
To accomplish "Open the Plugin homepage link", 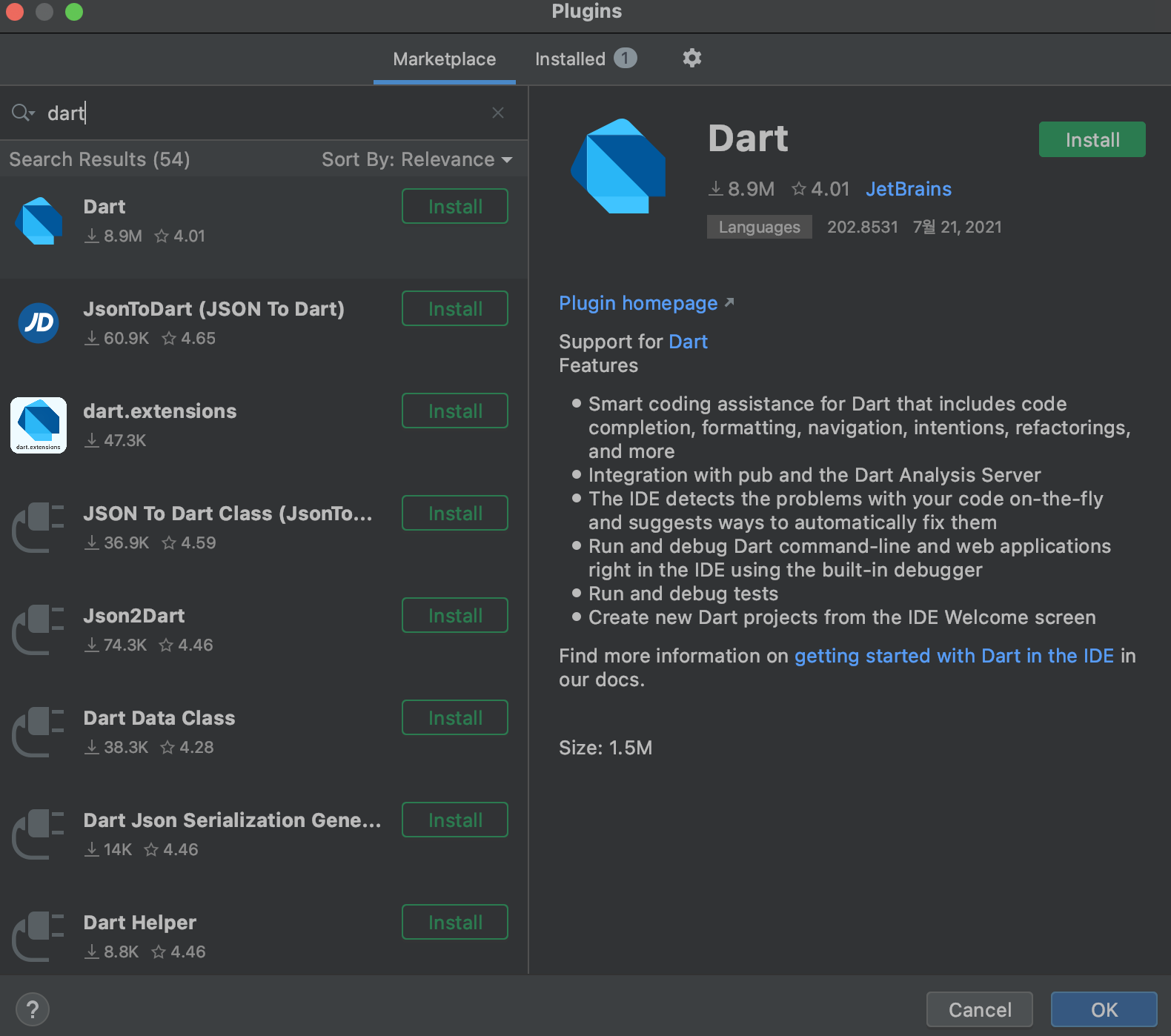I will coord(646,303).
